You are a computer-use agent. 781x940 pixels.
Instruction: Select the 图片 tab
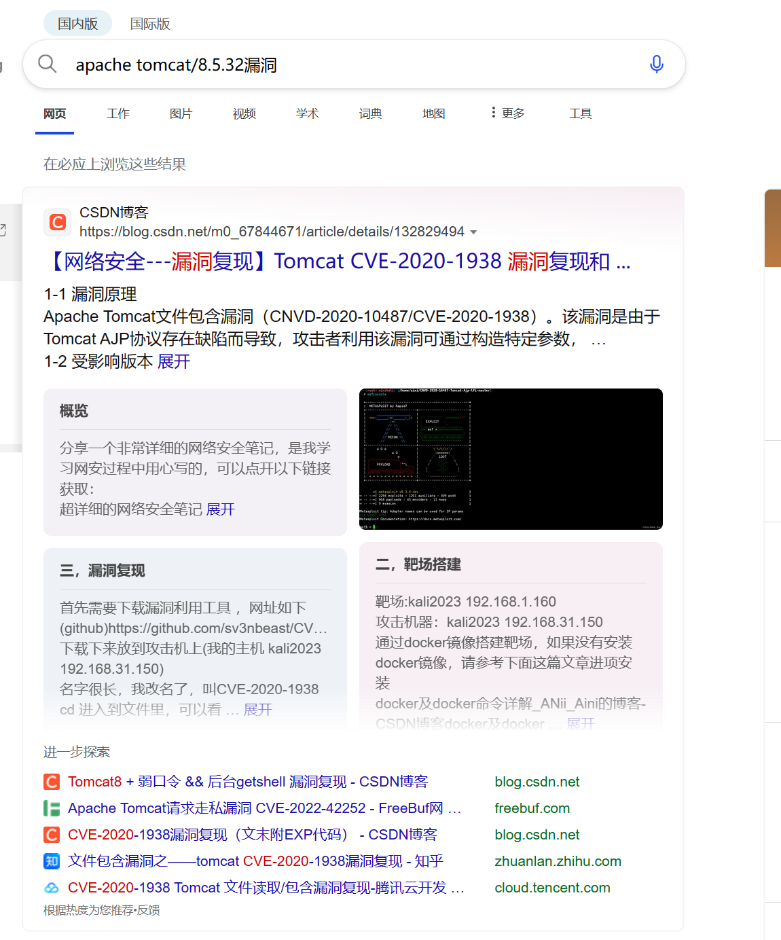tap(180, 113)
